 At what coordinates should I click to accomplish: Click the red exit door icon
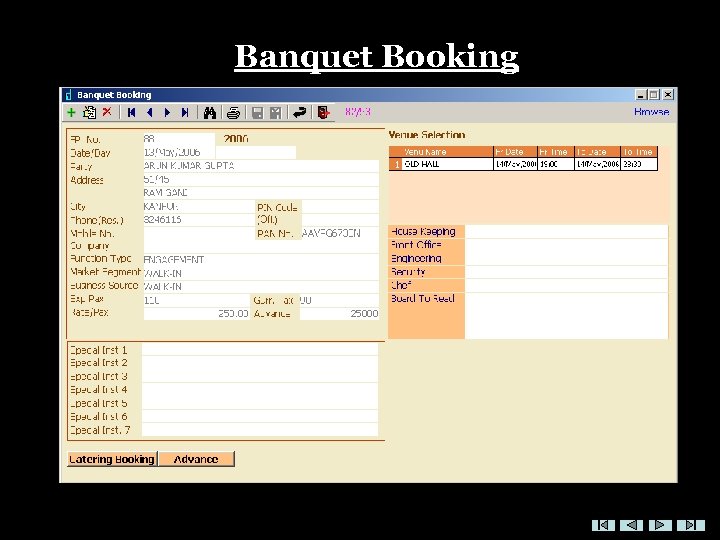coord(324,112)
